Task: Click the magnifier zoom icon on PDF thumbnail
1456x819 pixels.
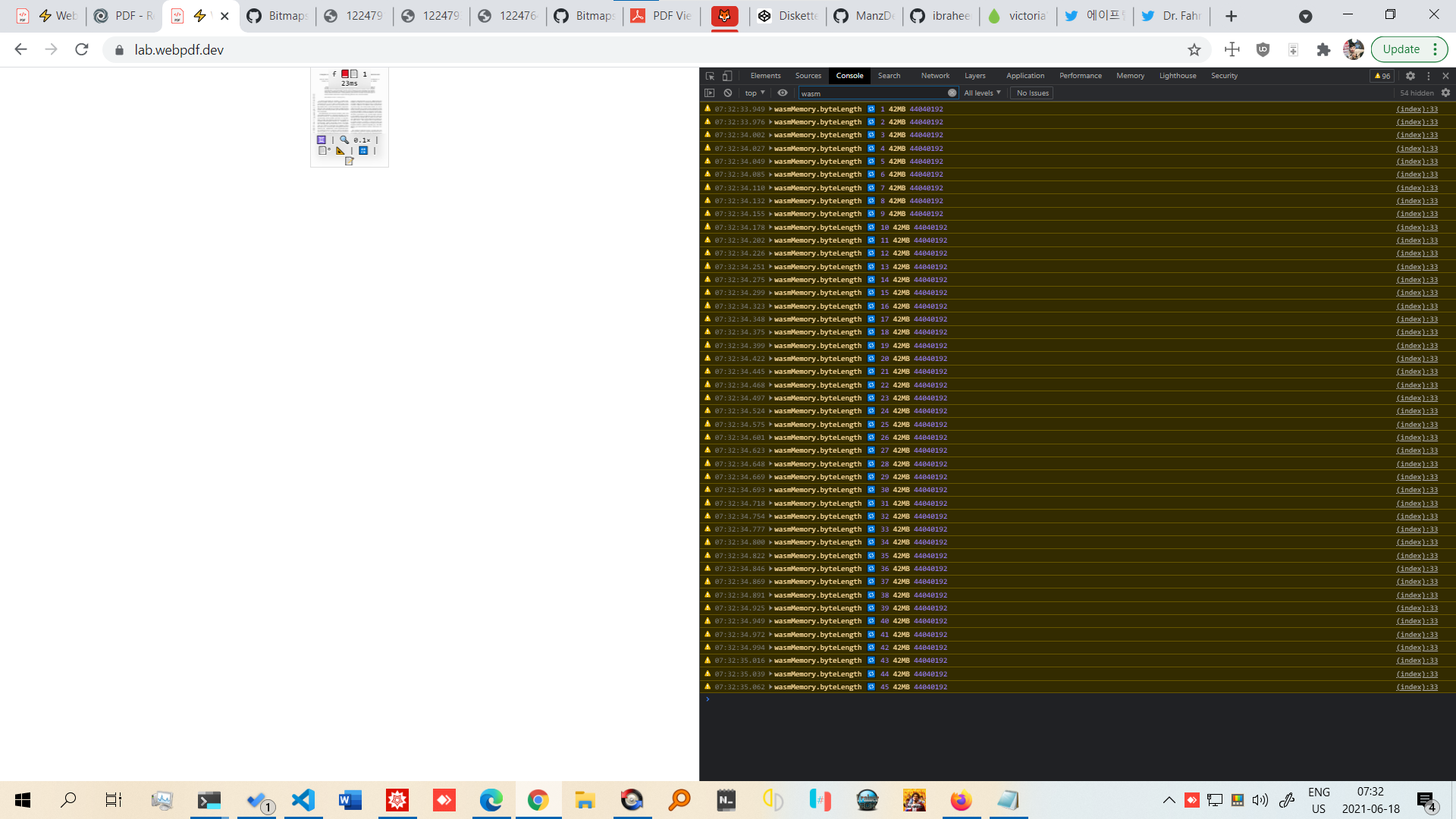Action: [344, 140]
